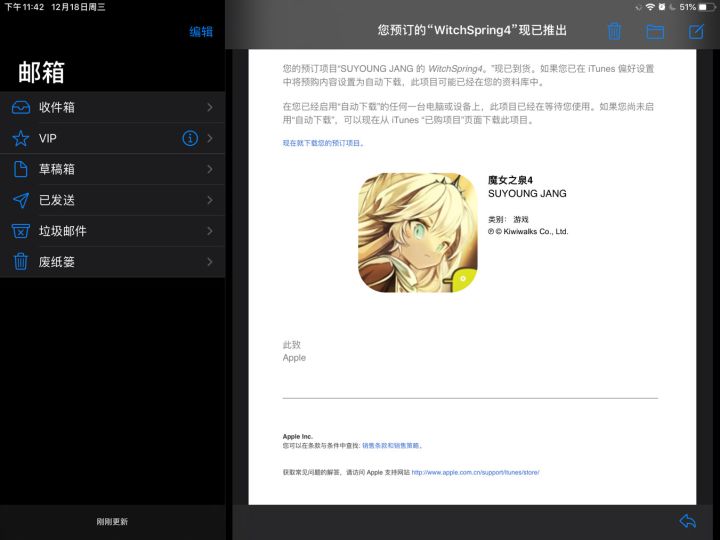Tap the junk box icon beside 垃圾邮件
Viewport: 720px width, 540px height.
[x=21, y=231]
